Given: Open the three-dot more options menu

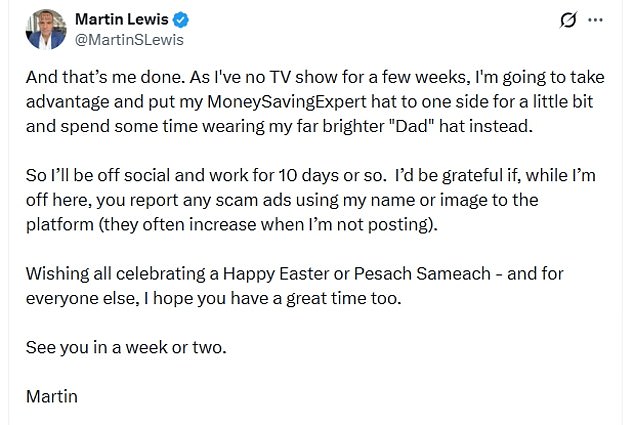Looking at the screenshot, I should (x=599, y=21).
